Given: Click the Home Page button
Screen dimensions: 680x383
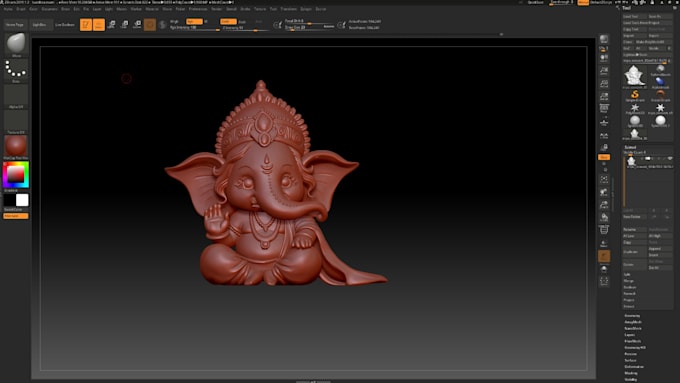Looking at the screenshot, I should pyautogui.click(x=14, y=25).
